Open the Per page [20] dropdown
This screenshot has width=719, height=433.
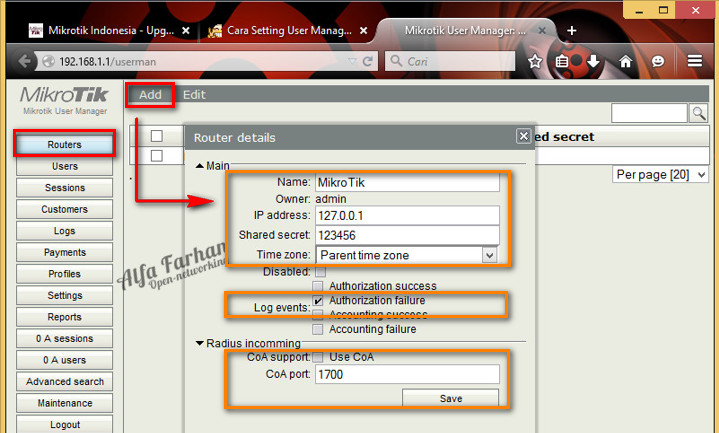tap(660, 175)
